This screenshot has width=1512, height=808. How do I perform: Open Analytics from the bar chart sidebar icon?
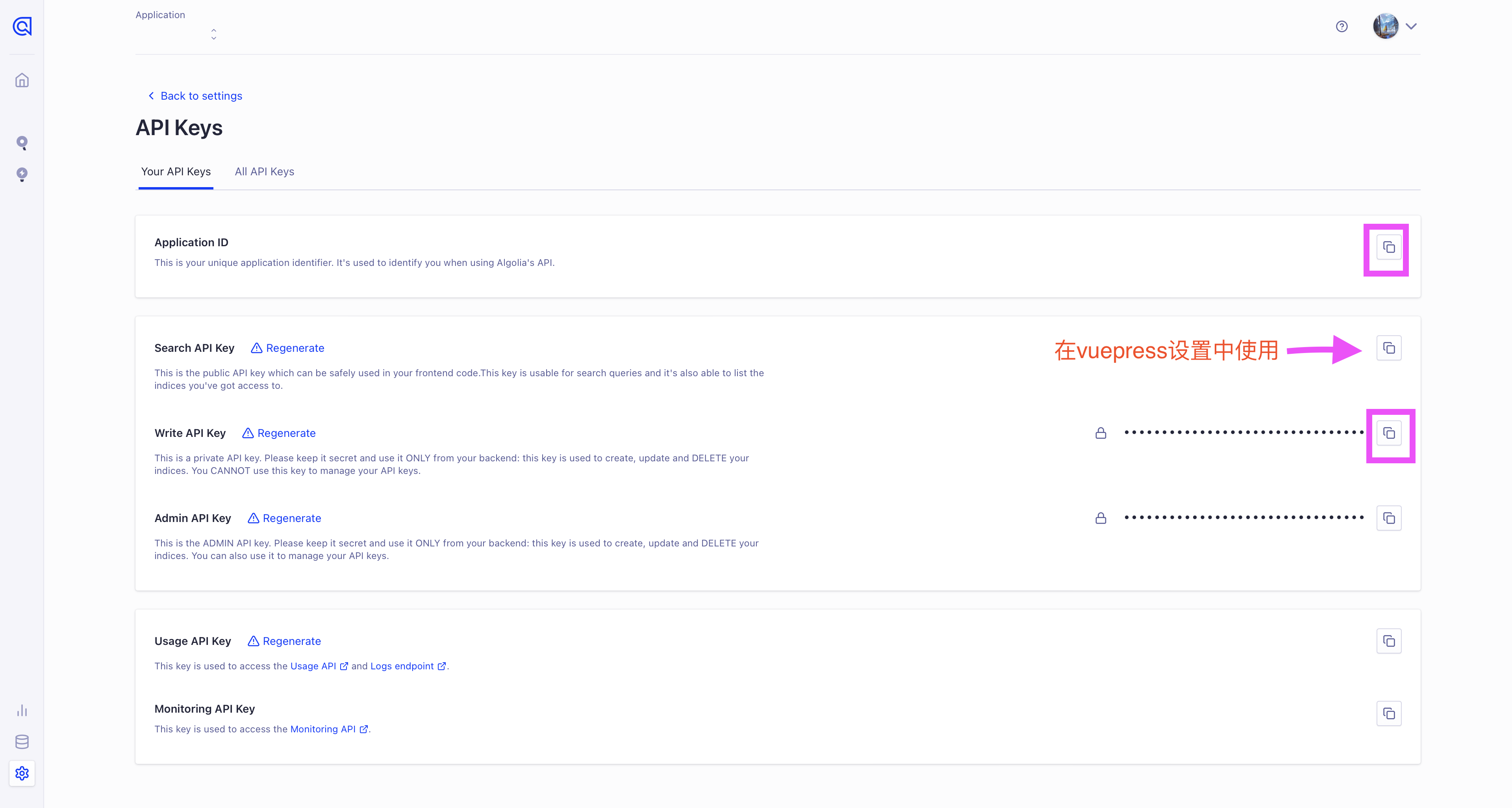click(22, 711)
